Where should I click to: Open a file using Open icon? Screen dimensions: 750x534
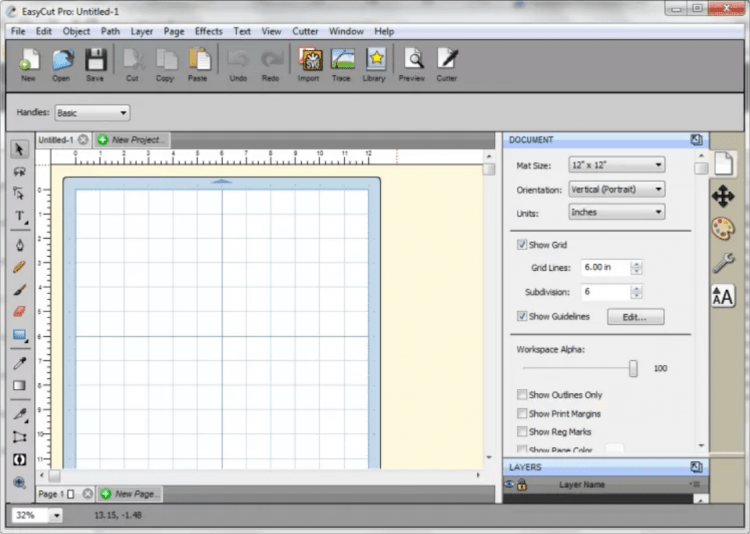tap(62, 65)
